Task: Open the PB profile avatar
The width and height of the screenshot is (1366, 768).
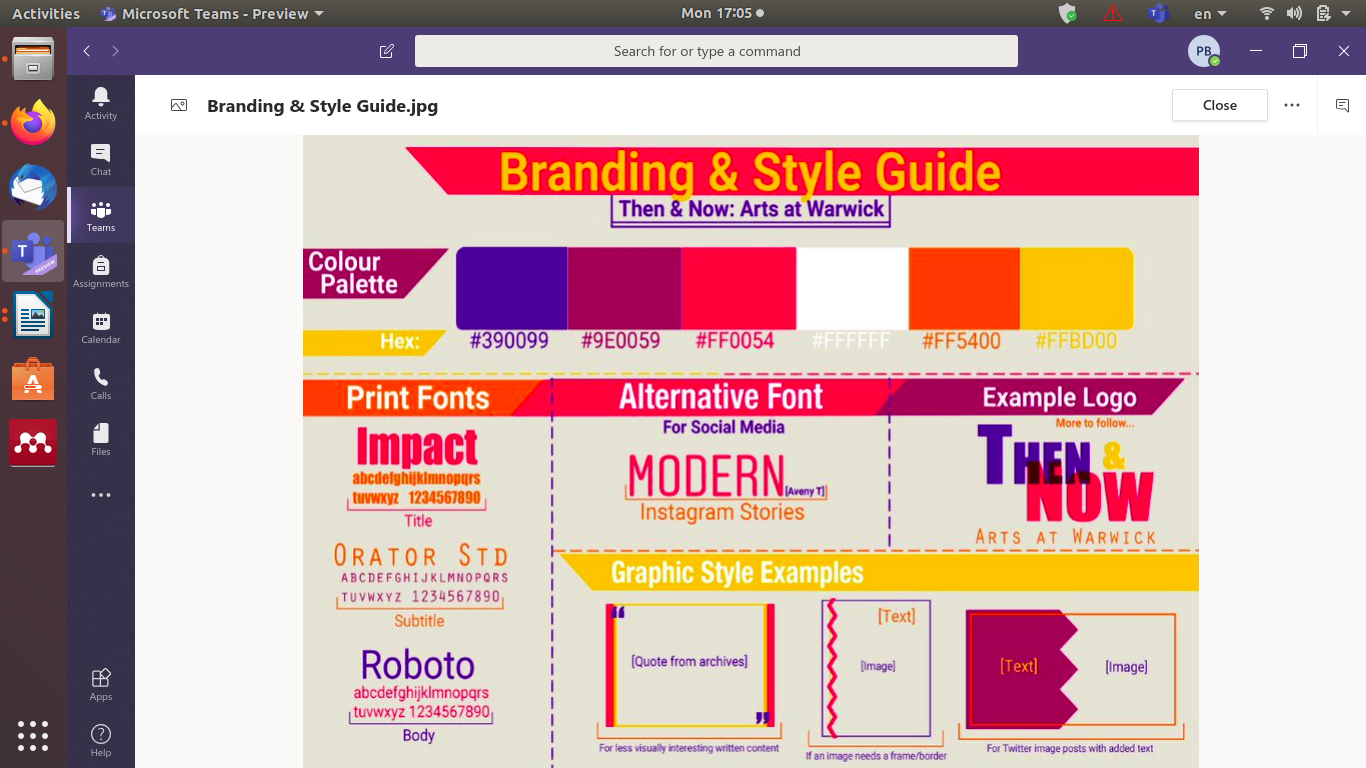Action: 1203,51
